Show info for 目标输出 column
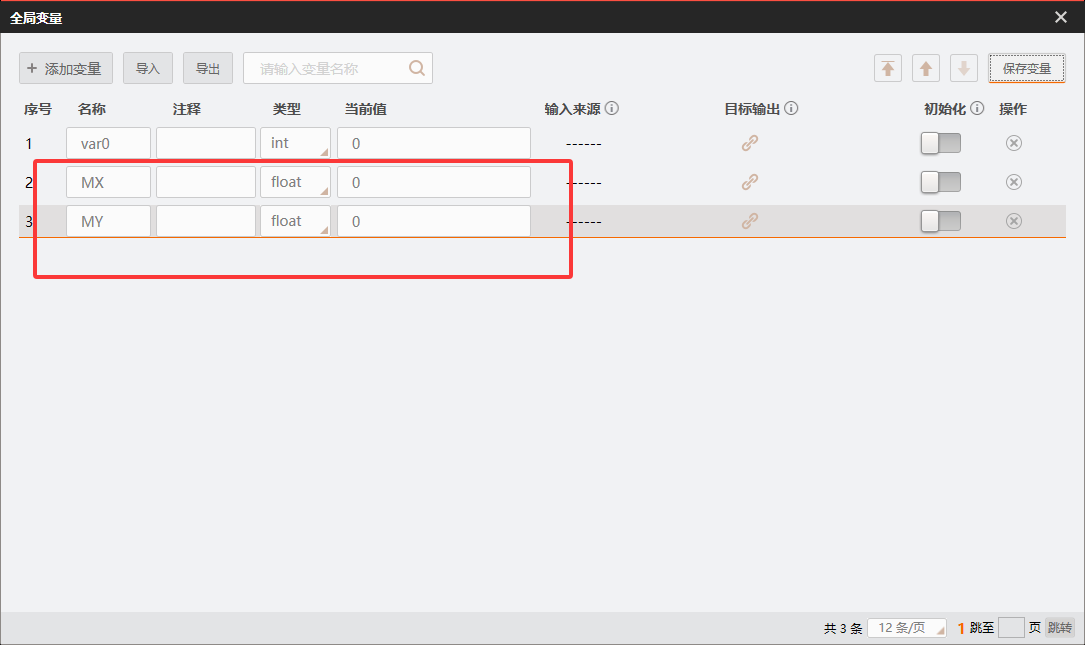 pyautogui.click(x=791, y=108)
